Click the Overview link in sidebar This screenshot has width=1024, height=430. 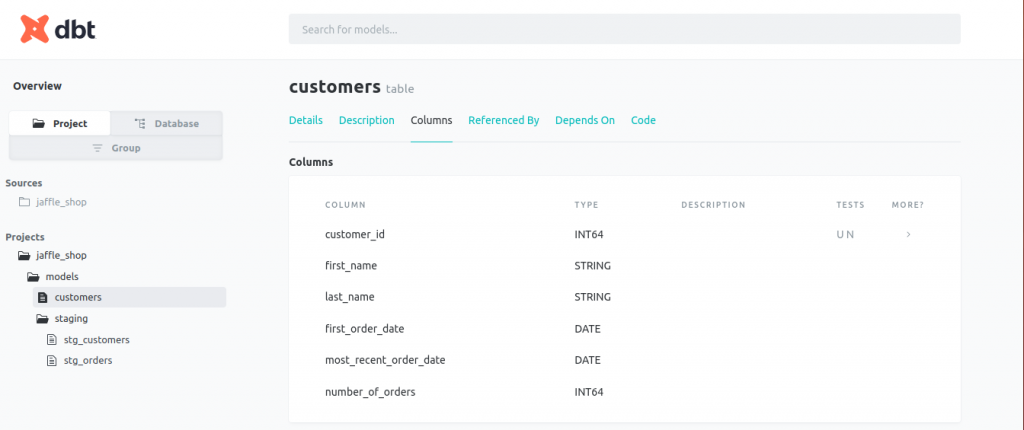[x=37, y=86]
